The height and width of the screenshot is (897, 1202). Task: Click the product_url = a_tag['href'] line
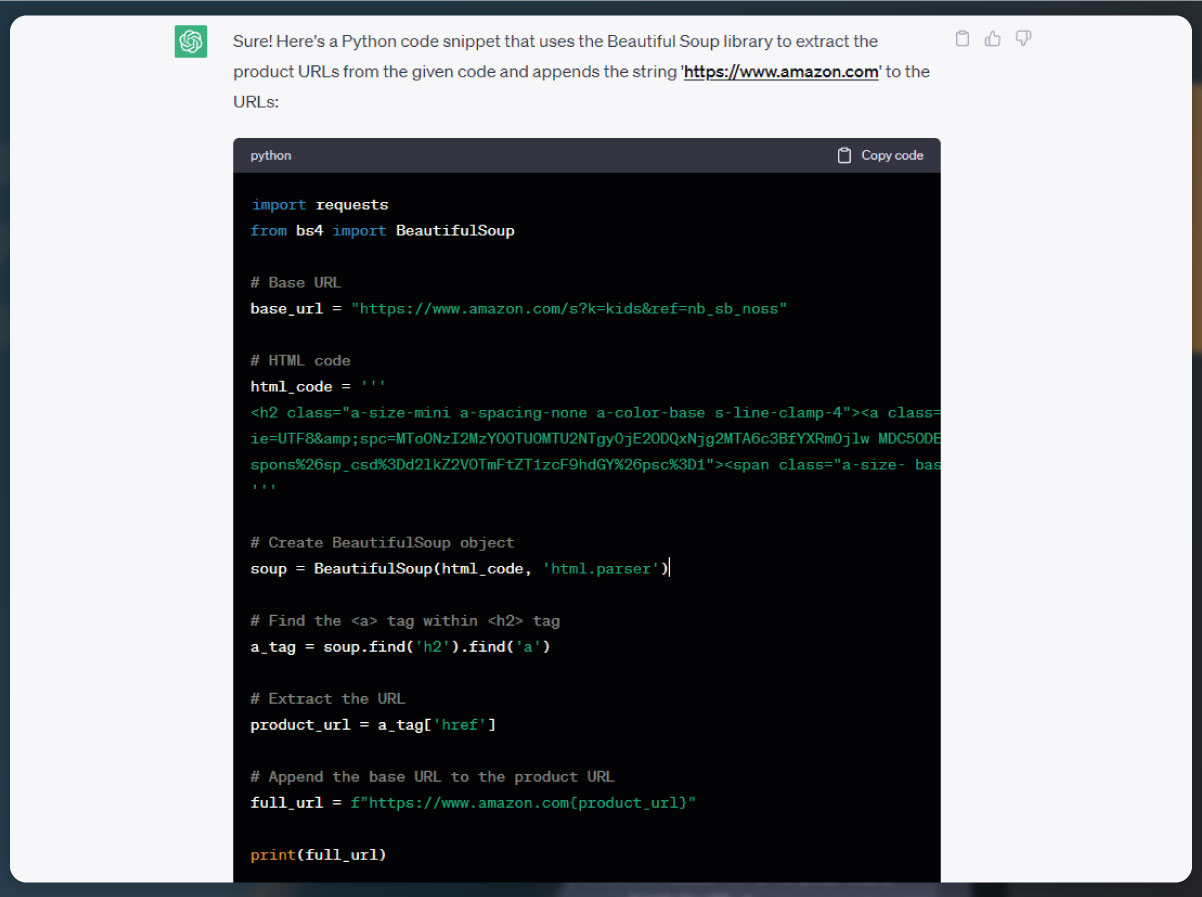(373, 724)
